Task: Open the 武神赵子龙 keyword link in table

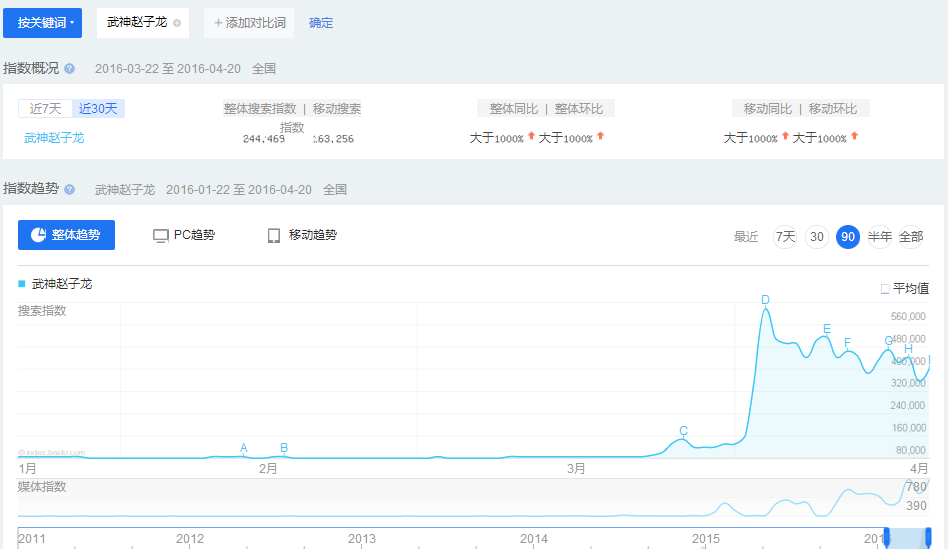Action: click(x=54, y=138)
